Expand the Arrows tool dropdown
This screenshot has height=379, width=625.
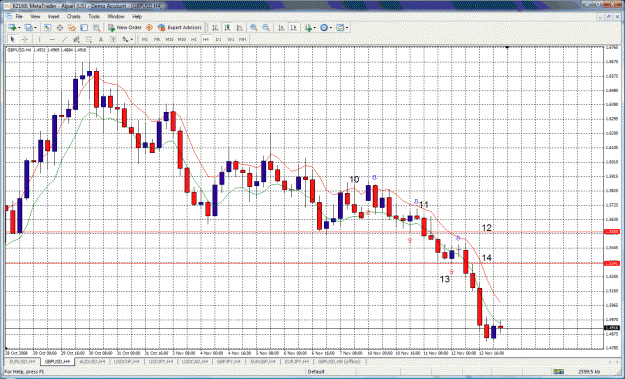132,39
